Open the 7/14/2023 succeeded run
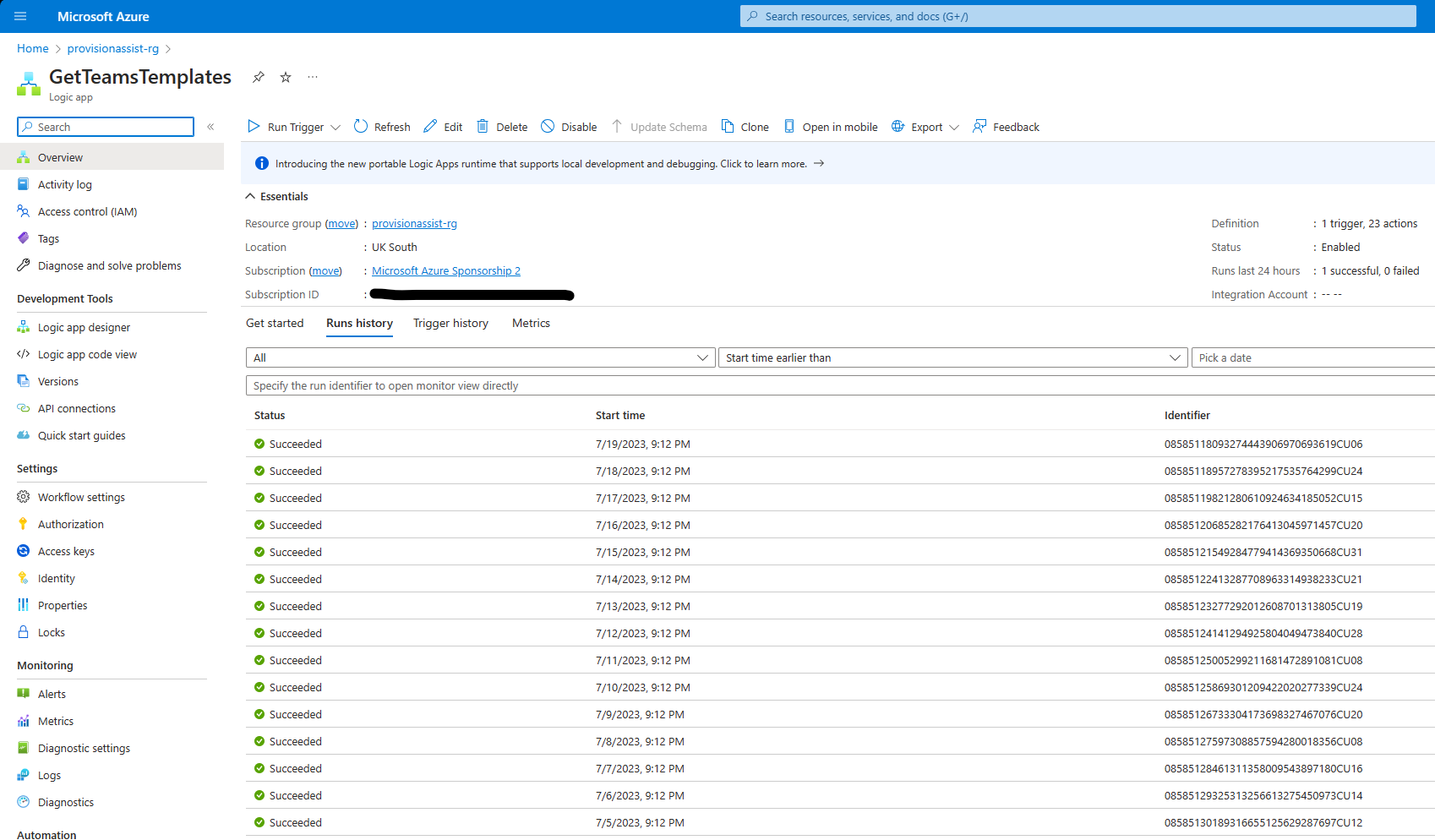 pyautogui.click(x=840, y=579)
